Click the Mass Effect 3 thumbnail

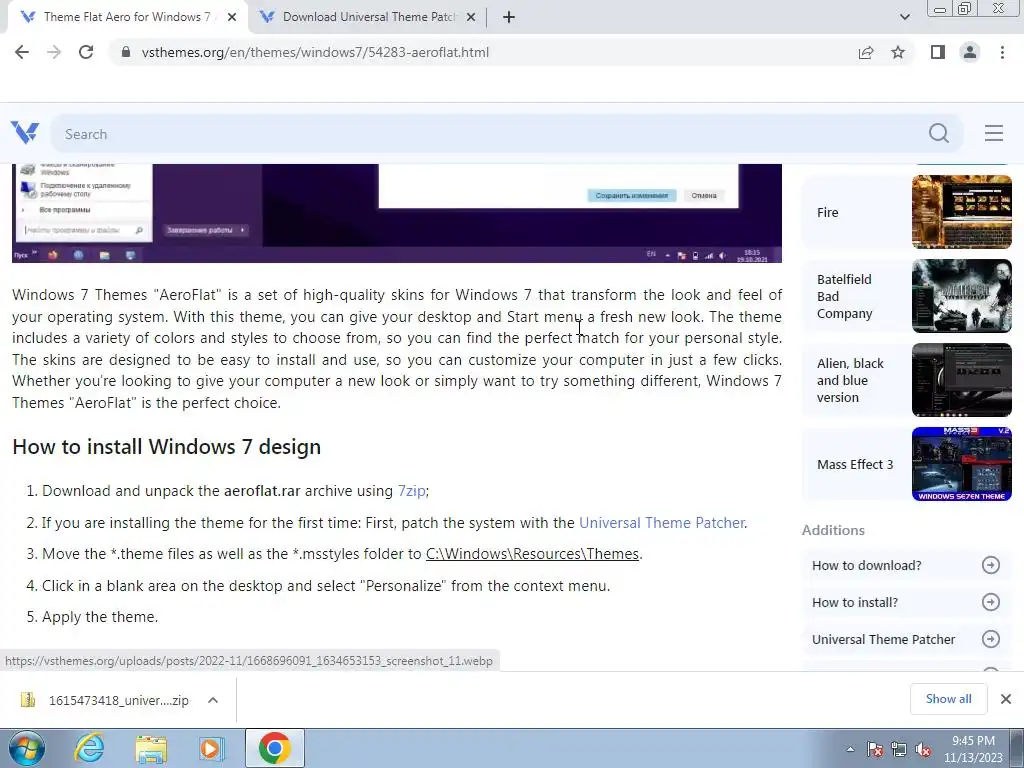coord(961,464)
